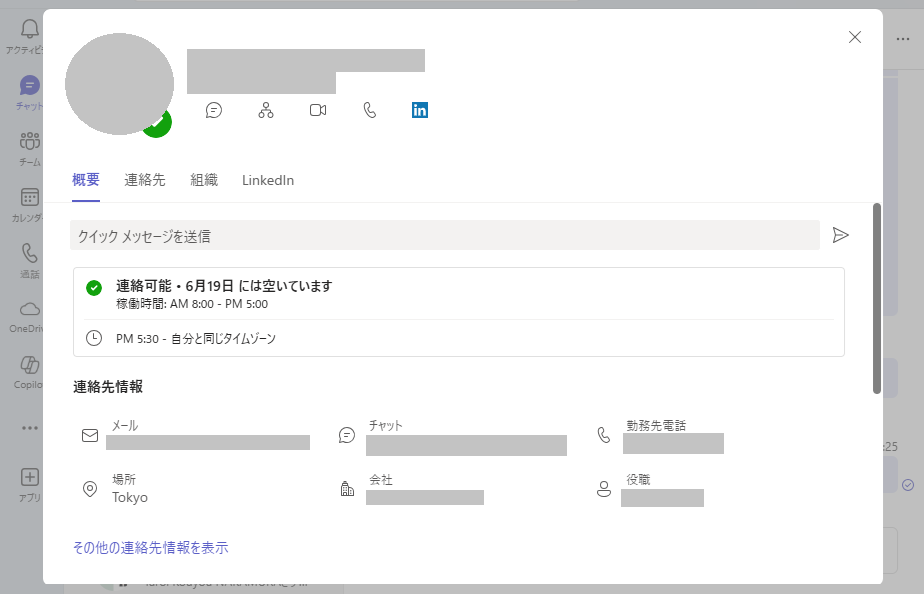Click the クイック メッセージを送信 input field
Image resolution: width=924 pixels, height=594 pixels.
click(445, 235)
